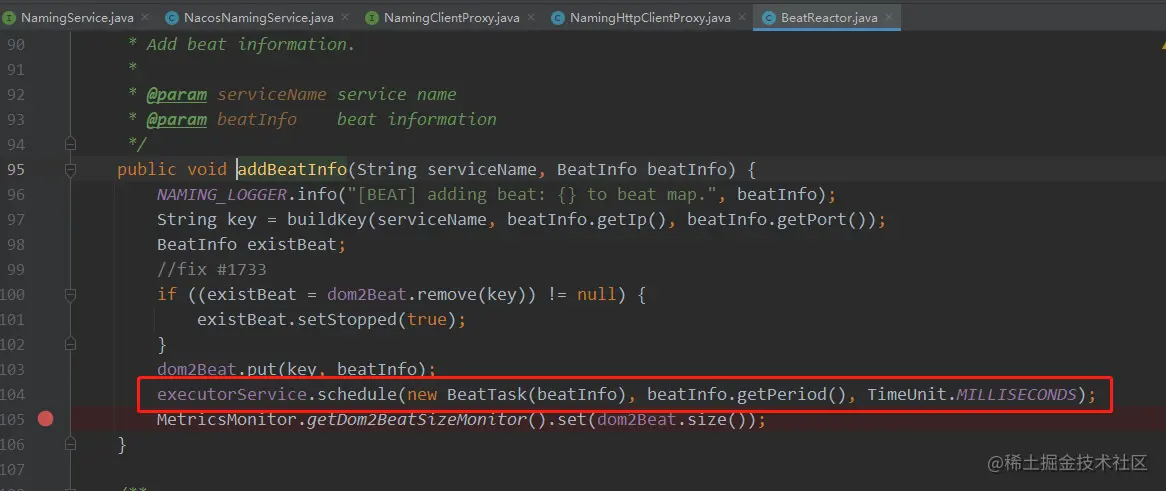Click the "Add beat information." comment
The width and height of the screenshot is (1166, 491).
251,45
